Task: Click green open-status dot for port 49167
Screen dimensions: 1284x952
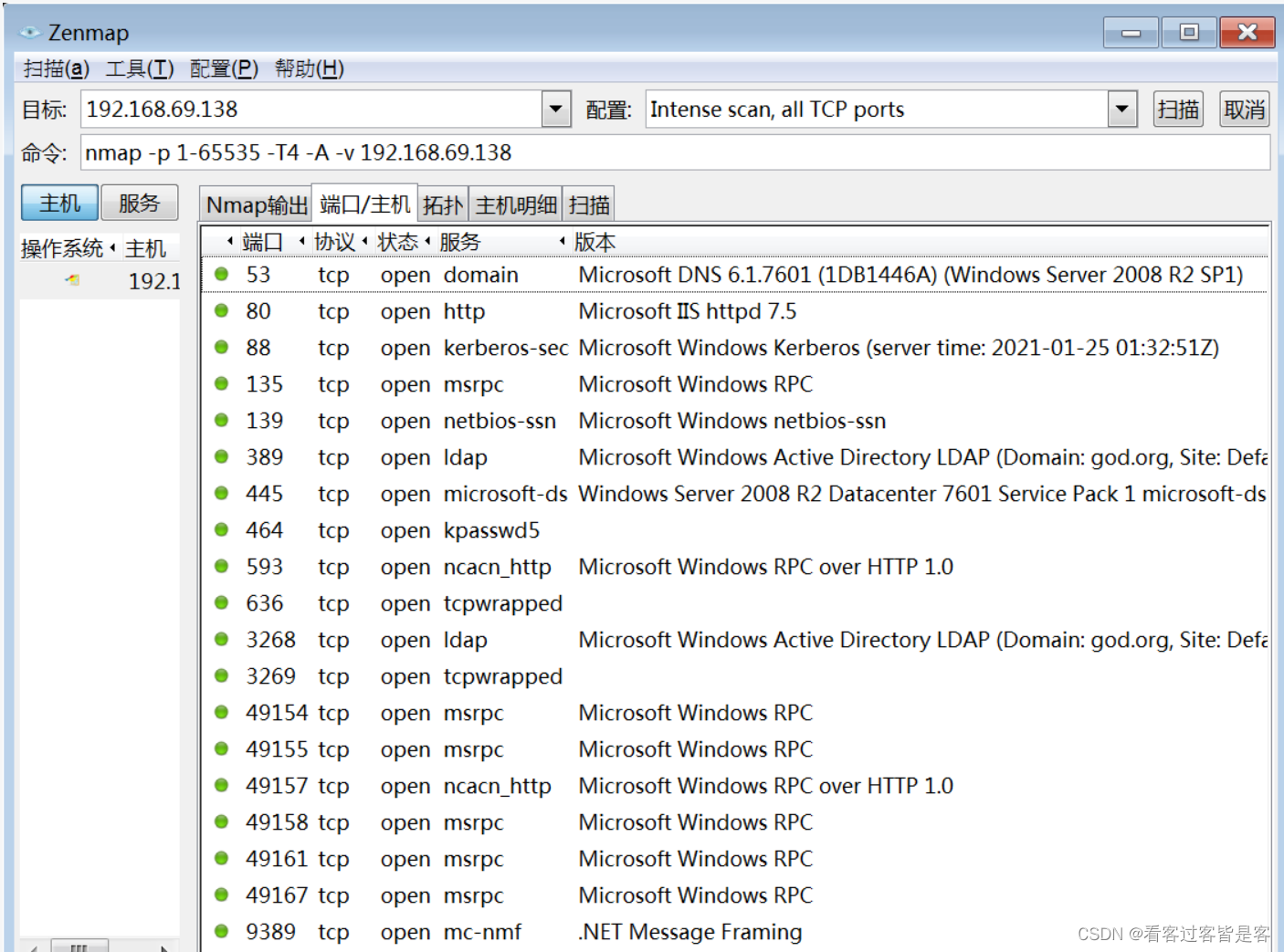Action: click(x=221, y=894)
